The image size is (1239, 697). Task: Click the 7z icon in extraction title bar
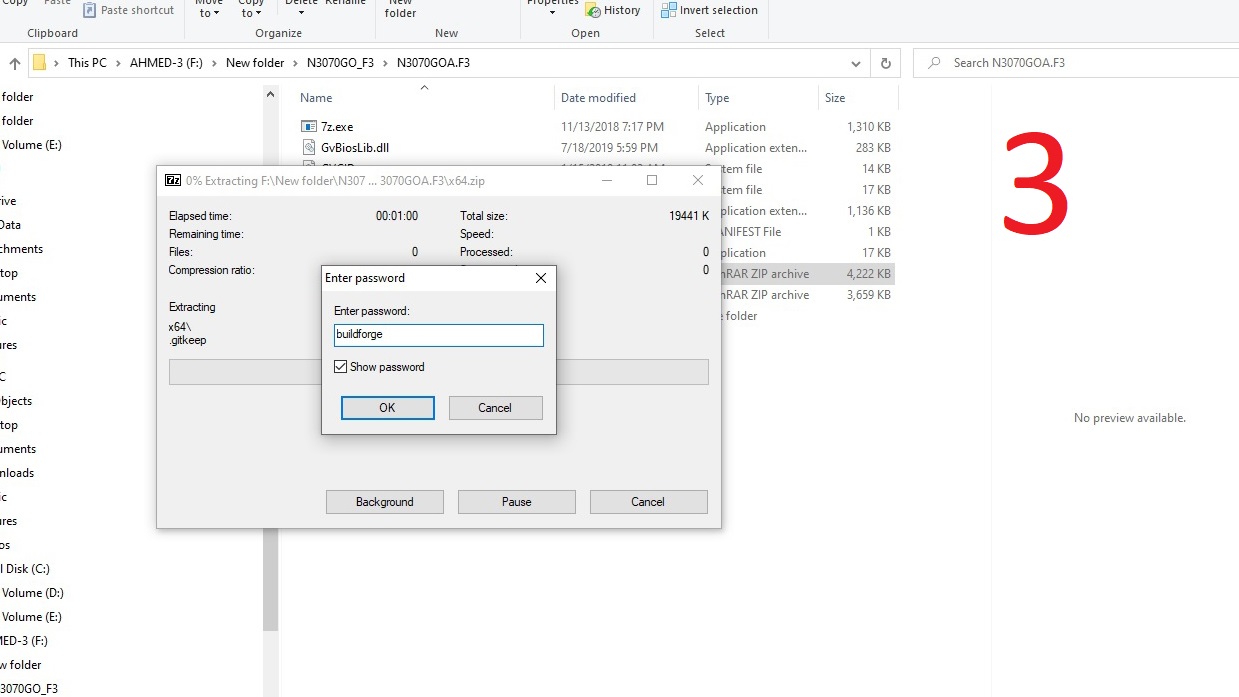click(173, 181)
